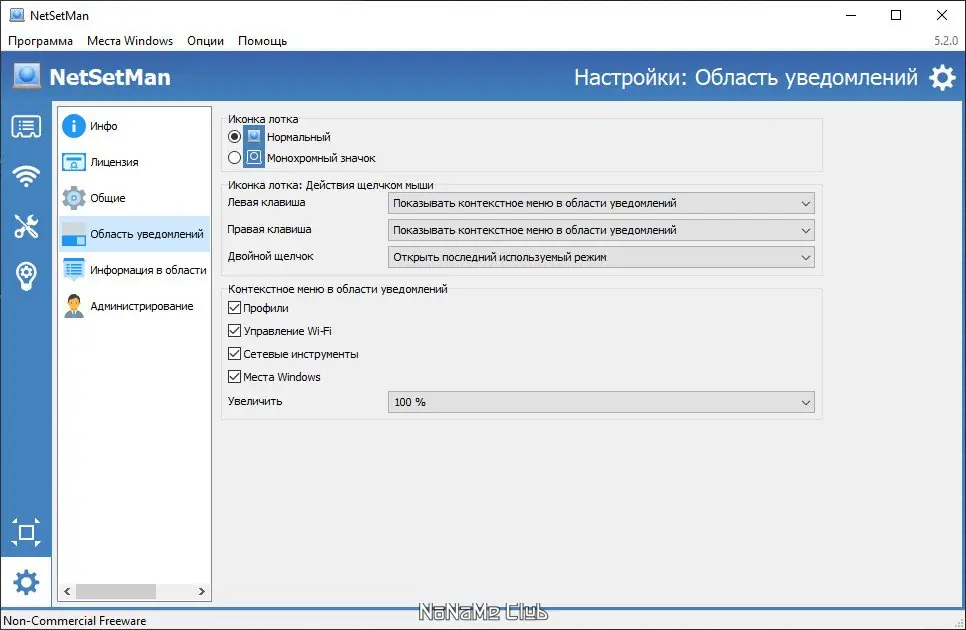This screenshot has width=966, height=630.
Task: Open the Левая клавиша action dropdown
Action: click(601, 203)
